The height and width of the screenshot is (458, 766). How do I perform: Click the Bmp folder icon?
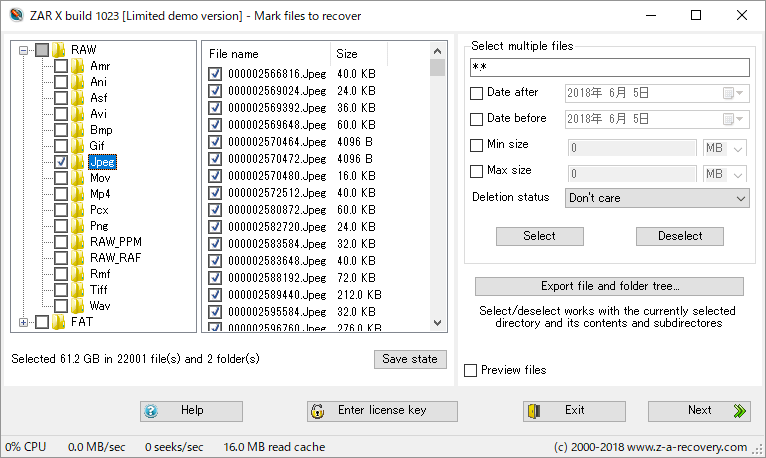(77, 130)
